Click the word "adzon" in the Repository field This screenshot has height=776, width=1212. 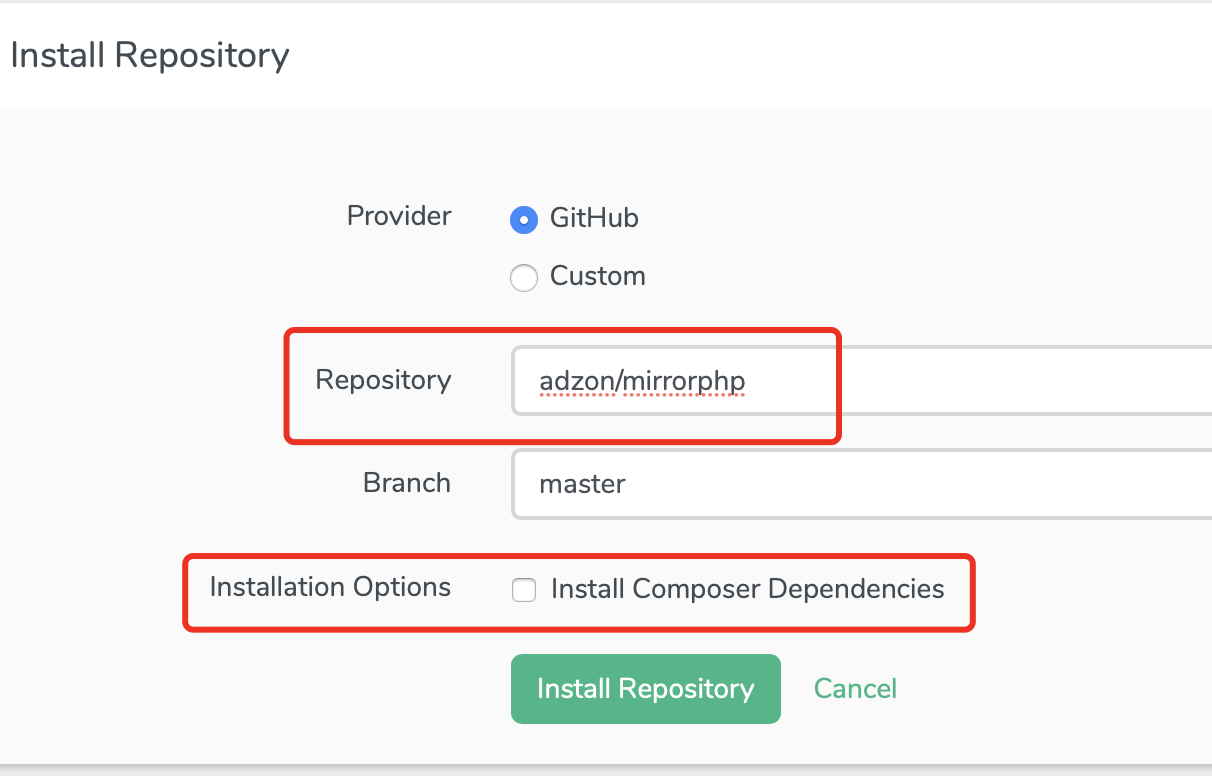[x=575, y=381]
